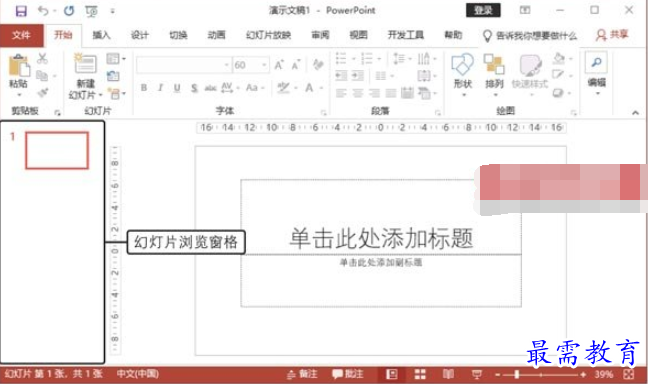The image size is (648, 384).
Task: Cut the selection with the scissors icon
Action: pos(42,58)
